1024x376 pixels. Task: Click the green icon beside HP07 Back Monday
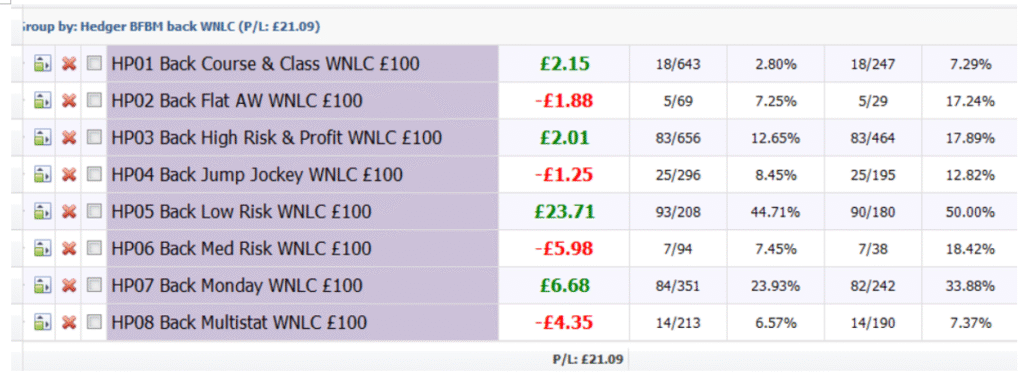[x=42, y=285]
